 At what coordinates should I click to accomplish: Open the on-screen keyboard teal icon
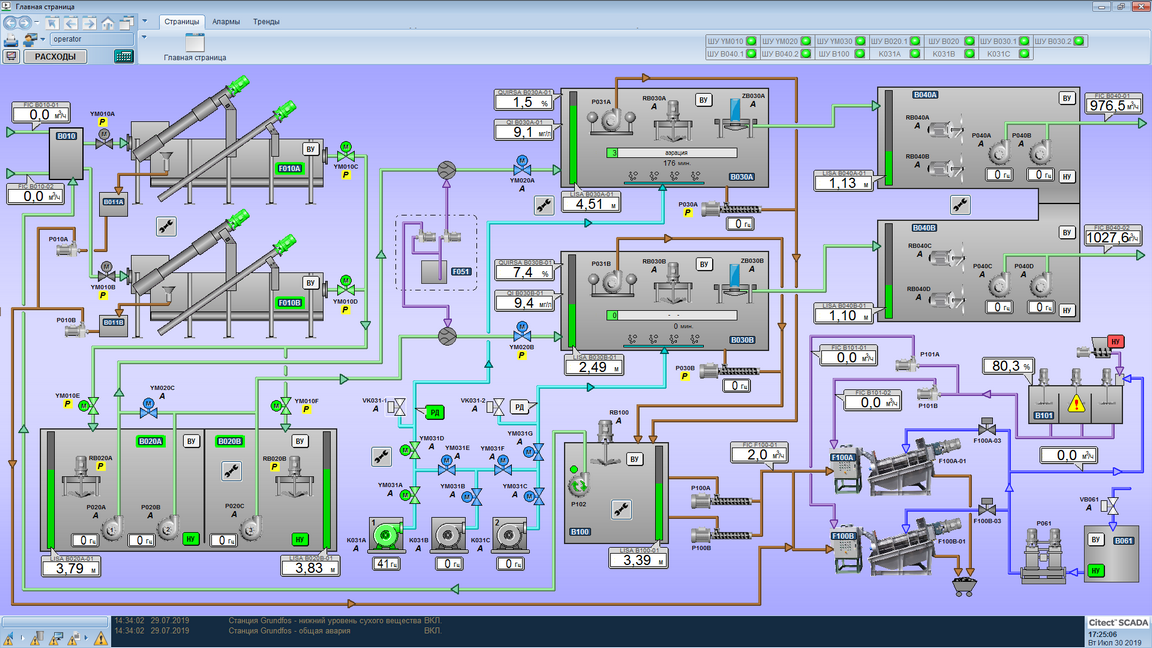click(x=123, y=56)
